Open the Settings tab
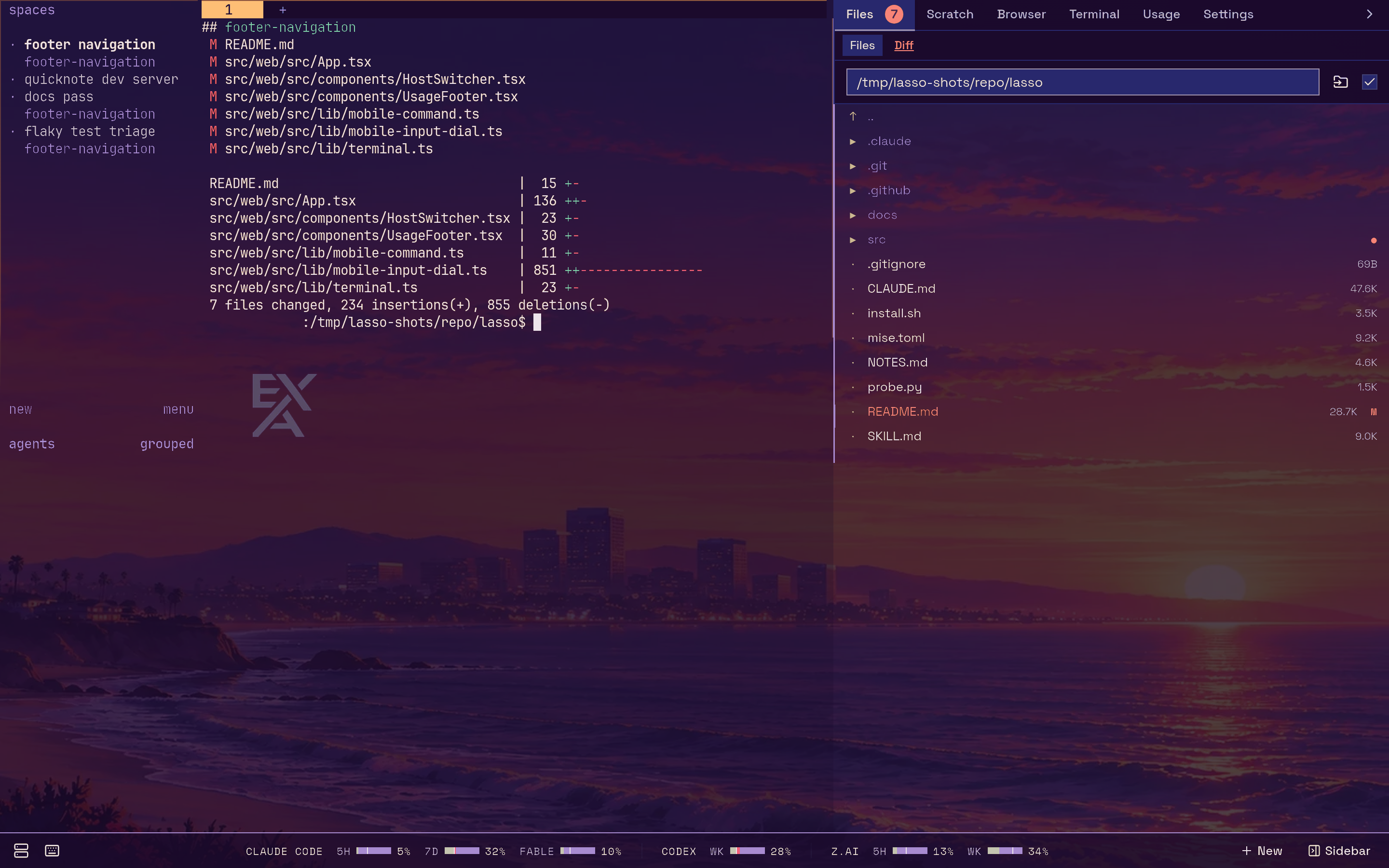The height and width of the screenshot is (868, 1389). [1228, 14]
